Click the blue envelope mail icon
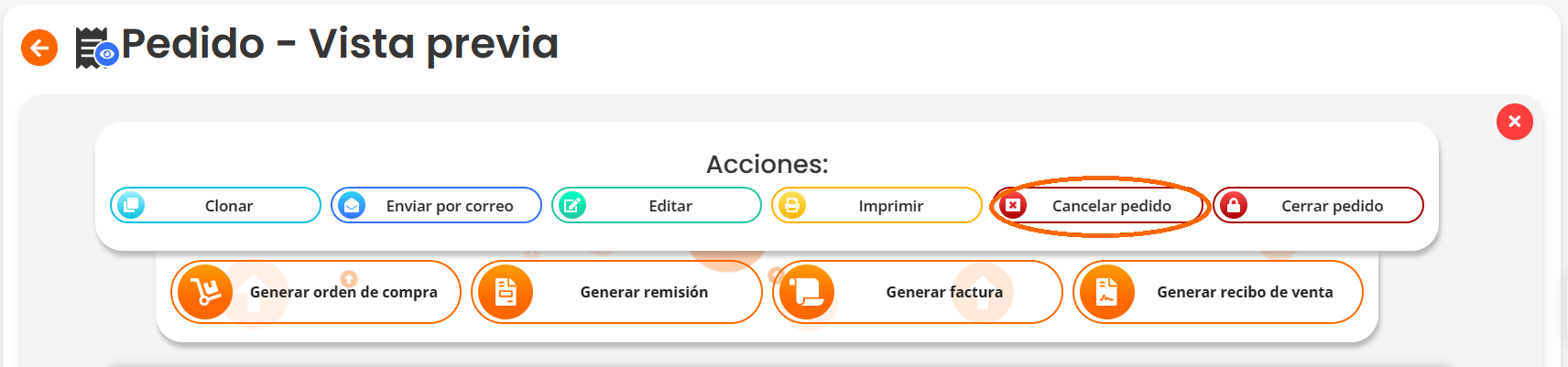This screenshot has width=1568, height=367. [x=352, y=205]
